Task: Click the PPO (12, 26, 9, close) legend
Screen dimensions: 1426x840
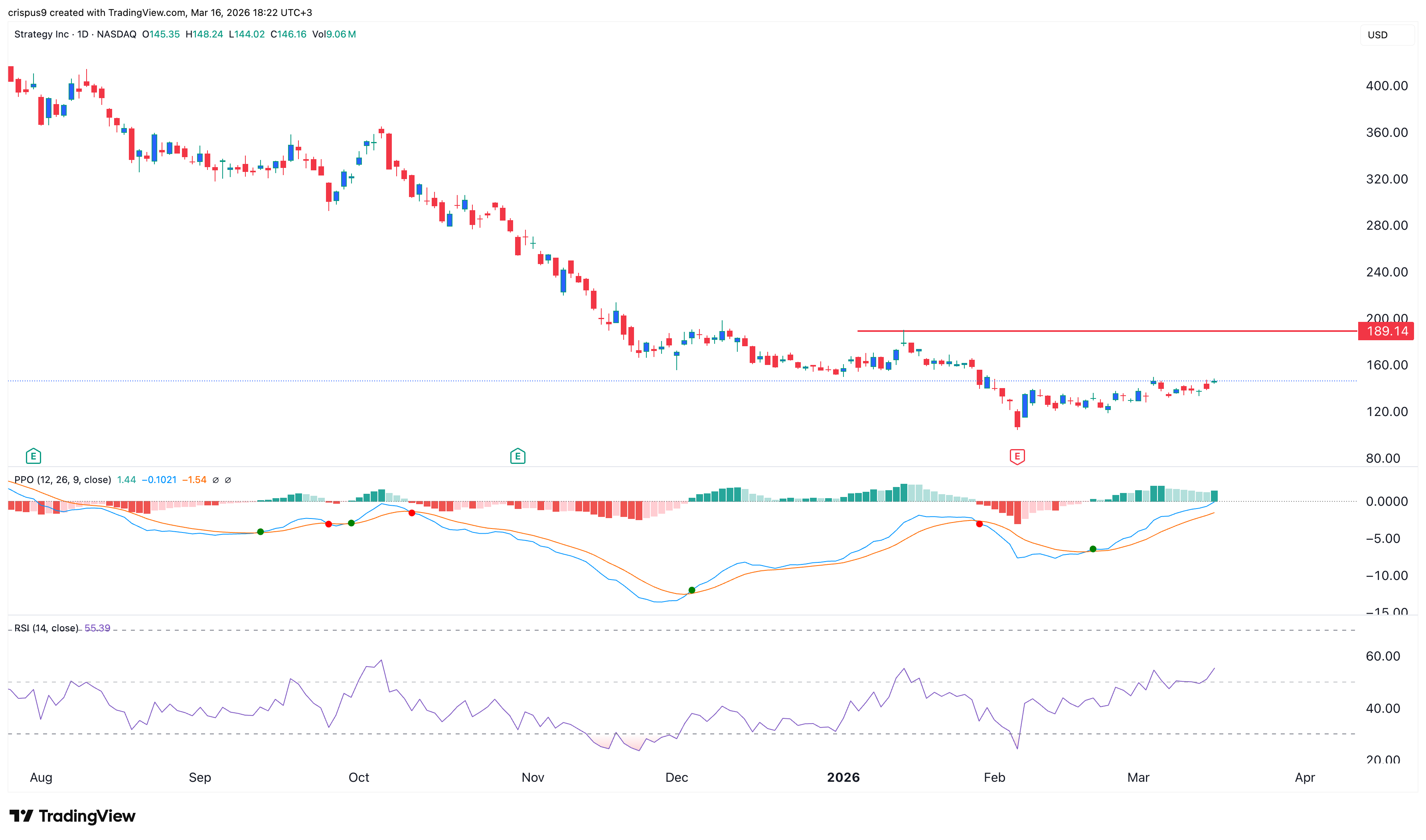Action: click(62, 480)
